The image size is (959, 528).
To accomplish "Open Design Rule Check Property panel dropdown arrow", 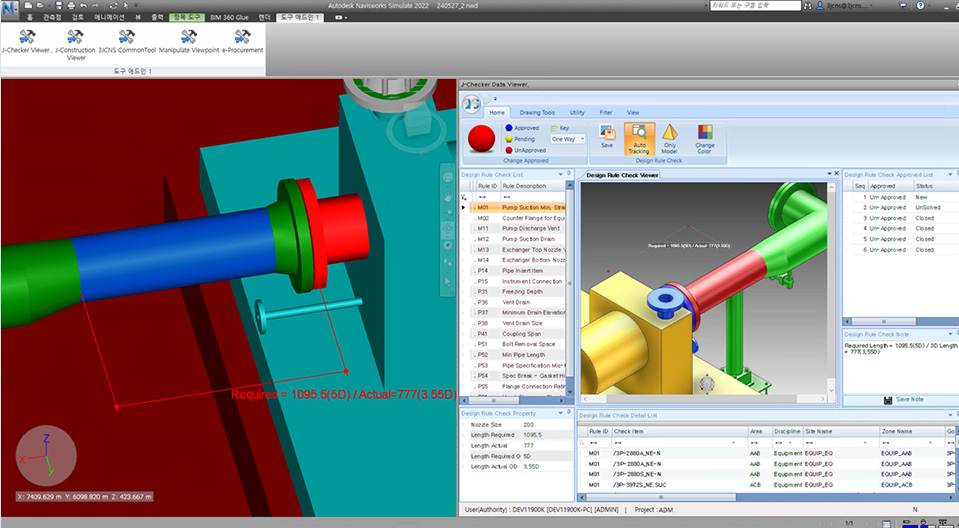I will [x=560, y=413].
